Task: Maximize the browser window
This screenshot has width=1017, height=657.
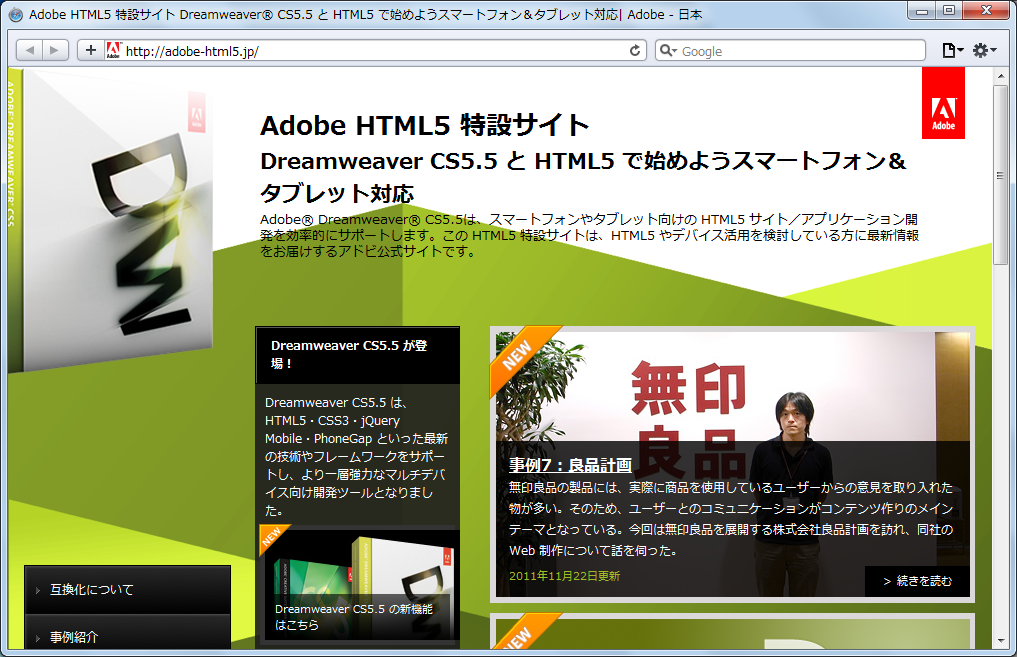Action: pos(949,11)
